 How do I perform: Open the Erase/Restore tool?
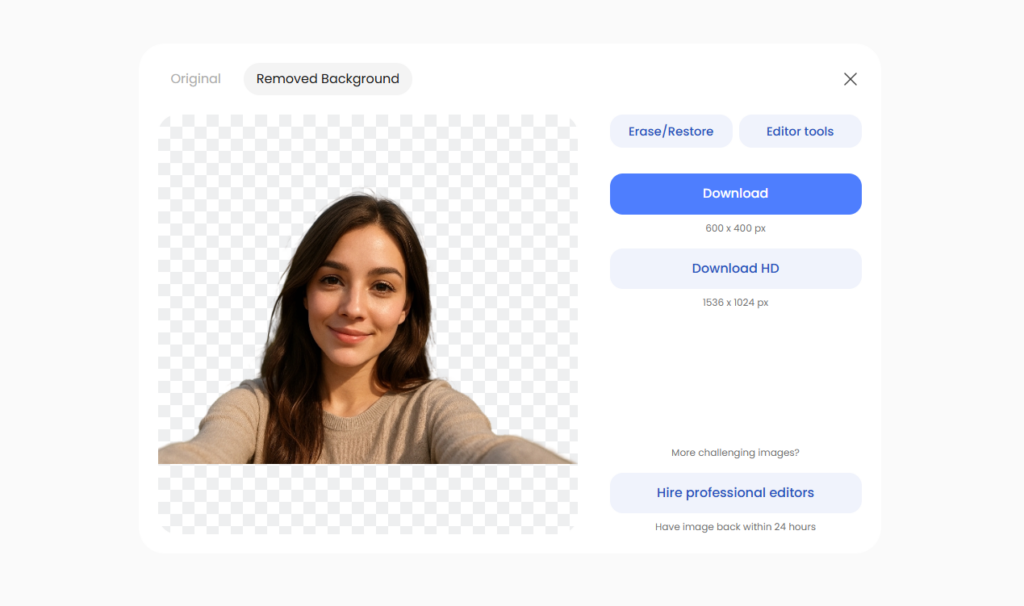point(671,131)
